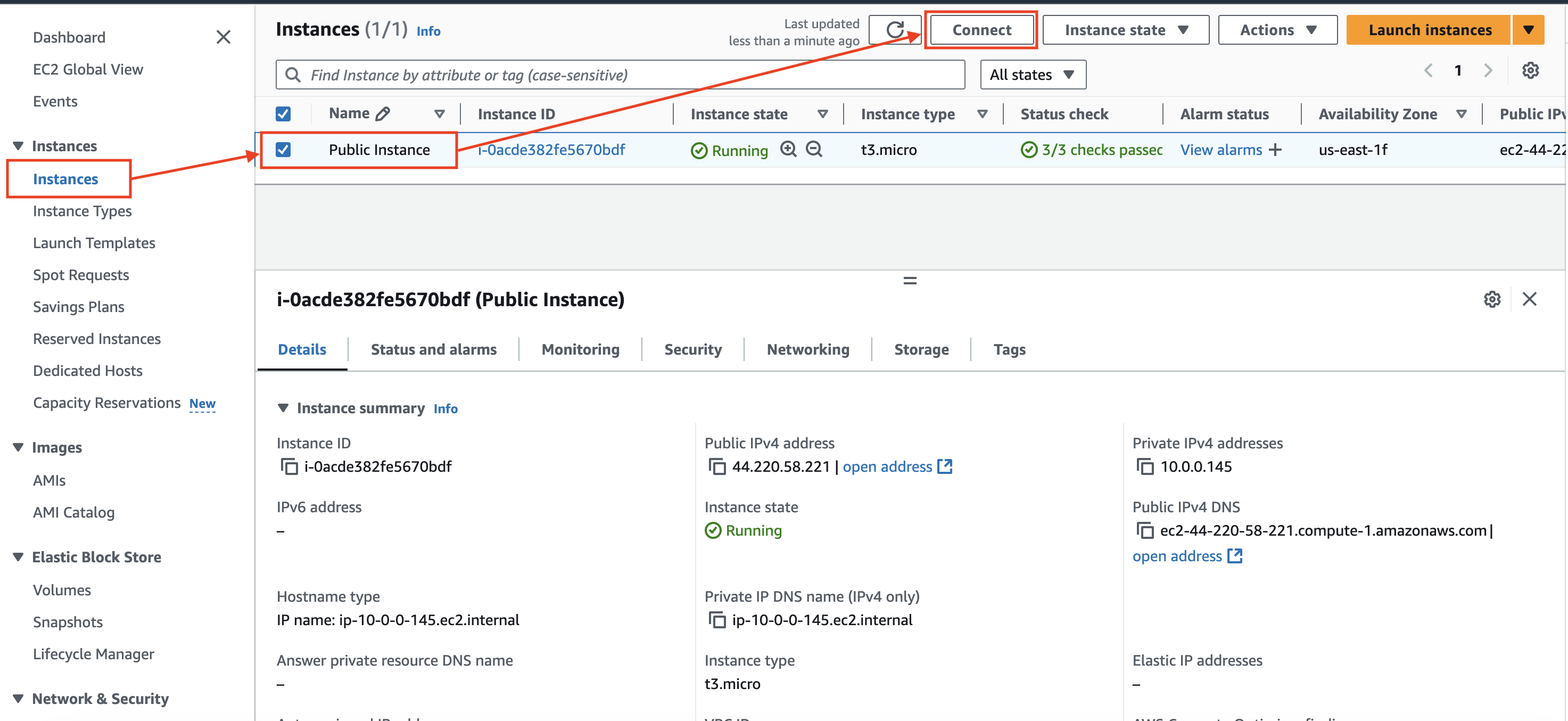Switch to the Networking tab
Screen dimensions: 1568x721
click(807, 349)
